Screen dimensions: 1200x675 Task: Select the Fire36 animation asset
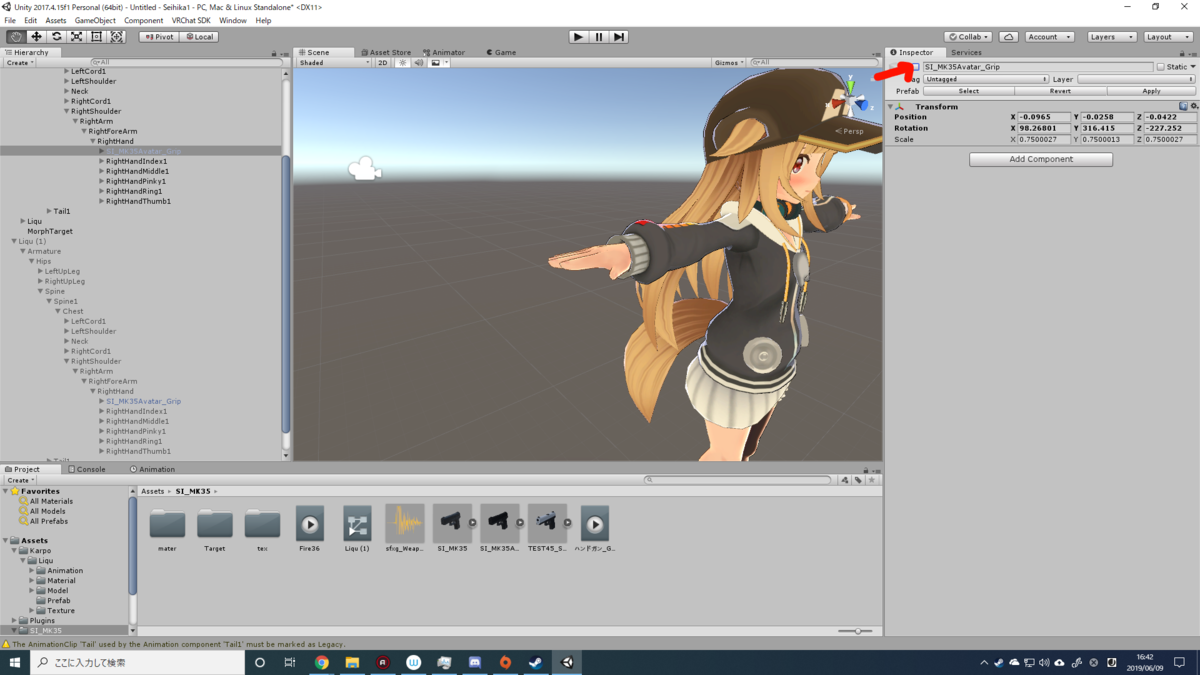click(310, 529)
